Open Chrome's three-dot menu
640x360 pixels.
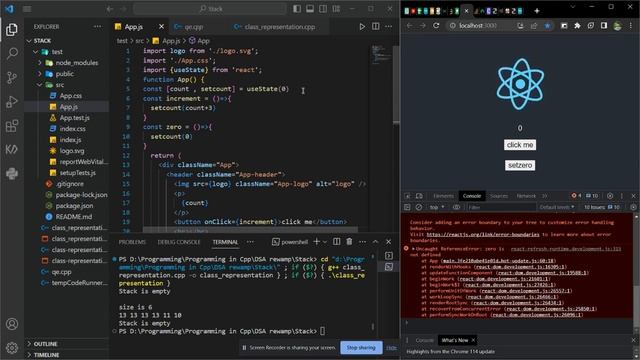[631, 26]
